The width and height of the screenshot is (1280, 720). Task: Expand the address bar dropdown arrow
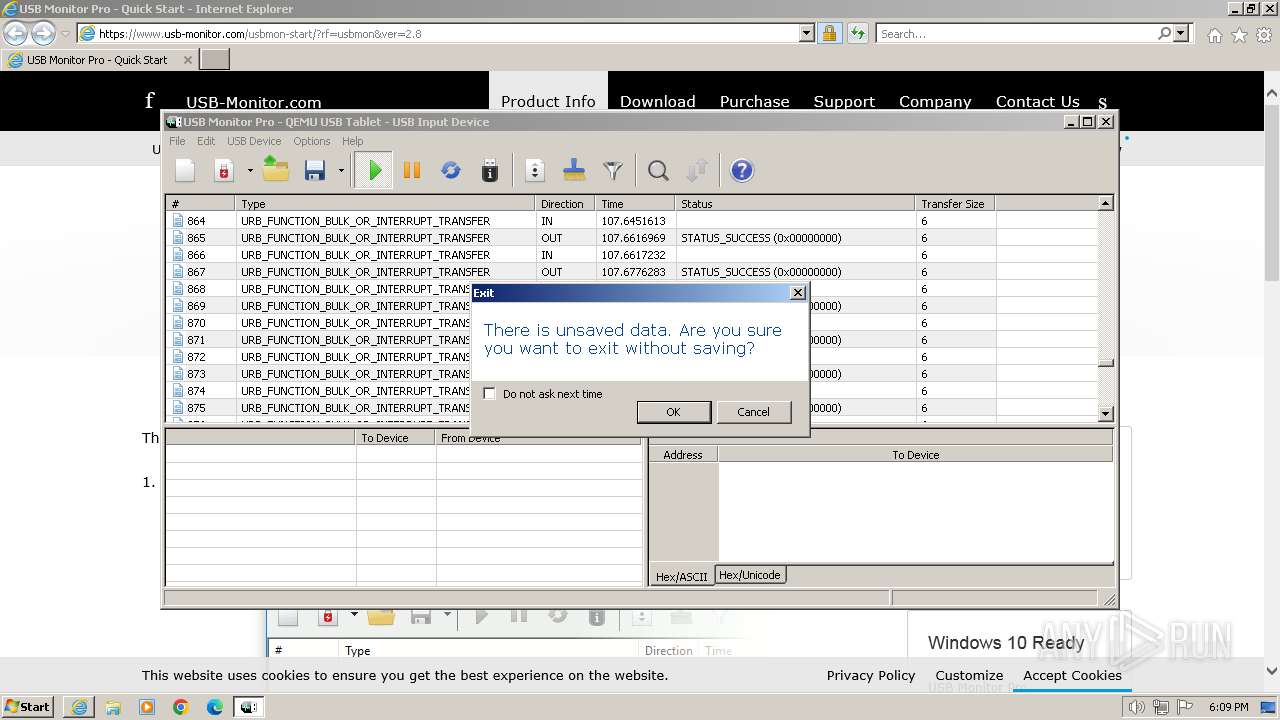(x=807, y=34)
